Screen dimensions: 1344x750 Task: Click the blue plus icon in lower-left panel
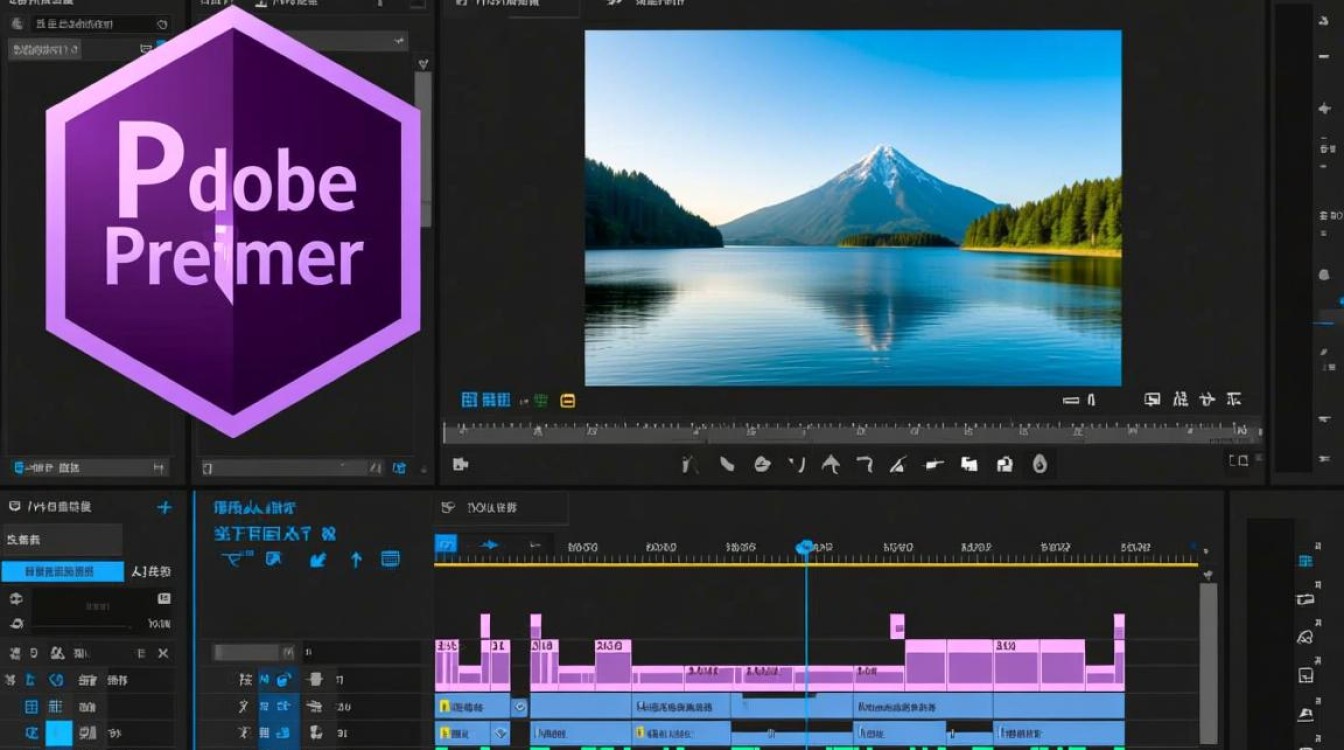coord(165,508)
